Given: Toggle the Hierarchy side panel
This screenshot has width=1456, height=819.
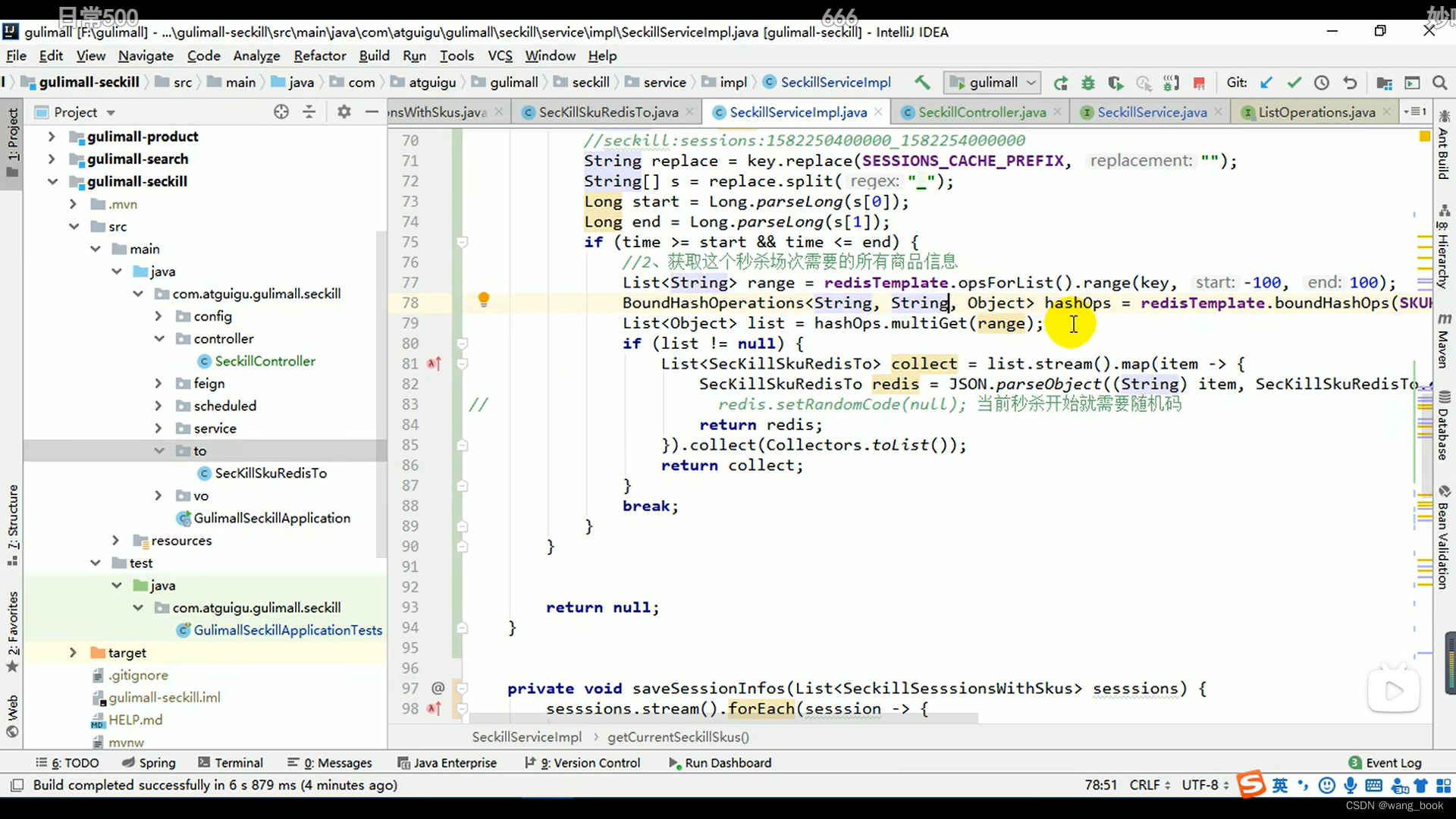Looking at the screenshot, I should (1444, 247).
